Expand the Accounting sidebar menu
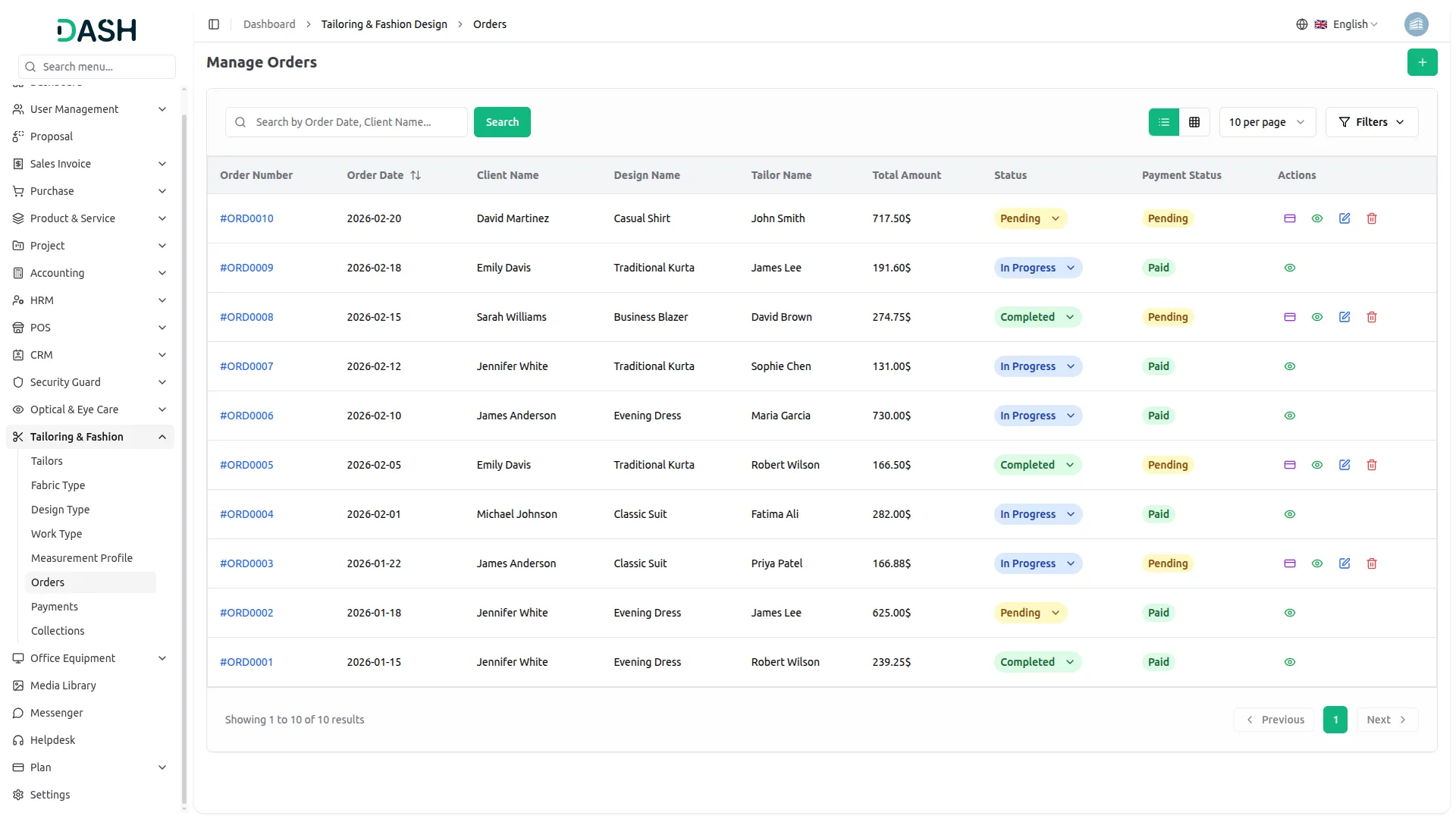 click(x=89, y=273)
